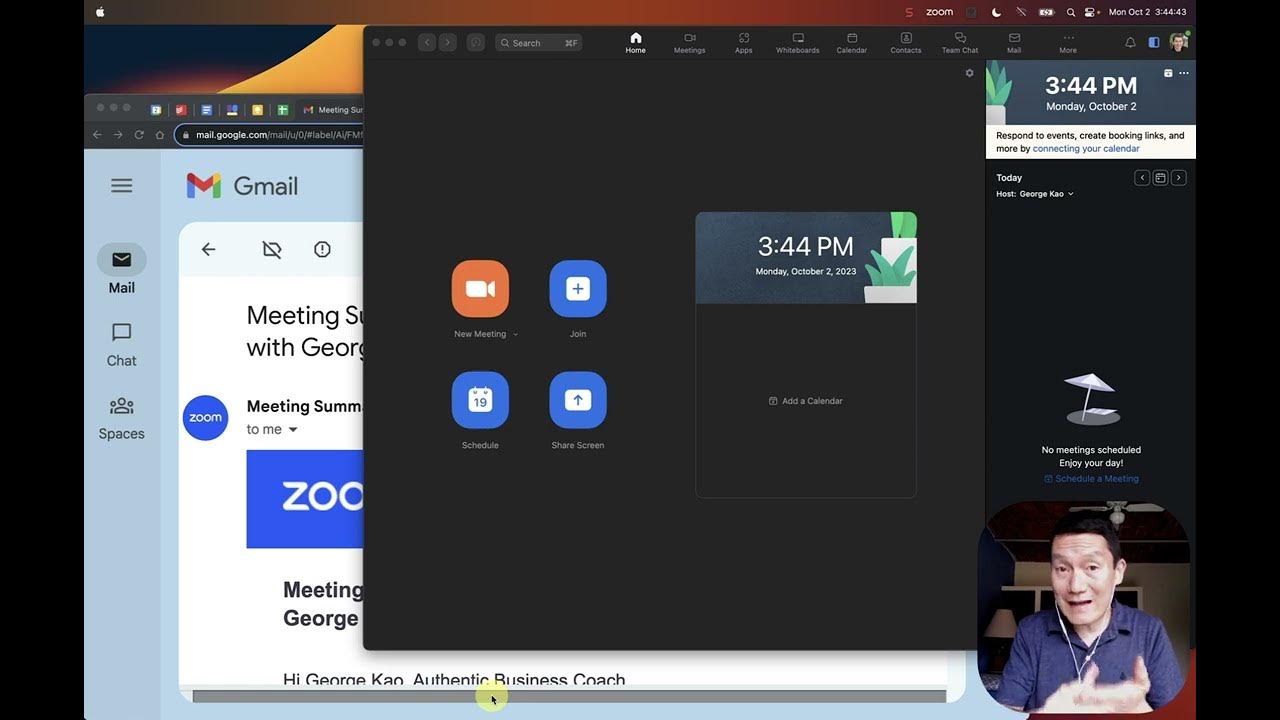Expand the 'to me' recipient details
The height and width of the screenshot is (720, 1280).
293,430
